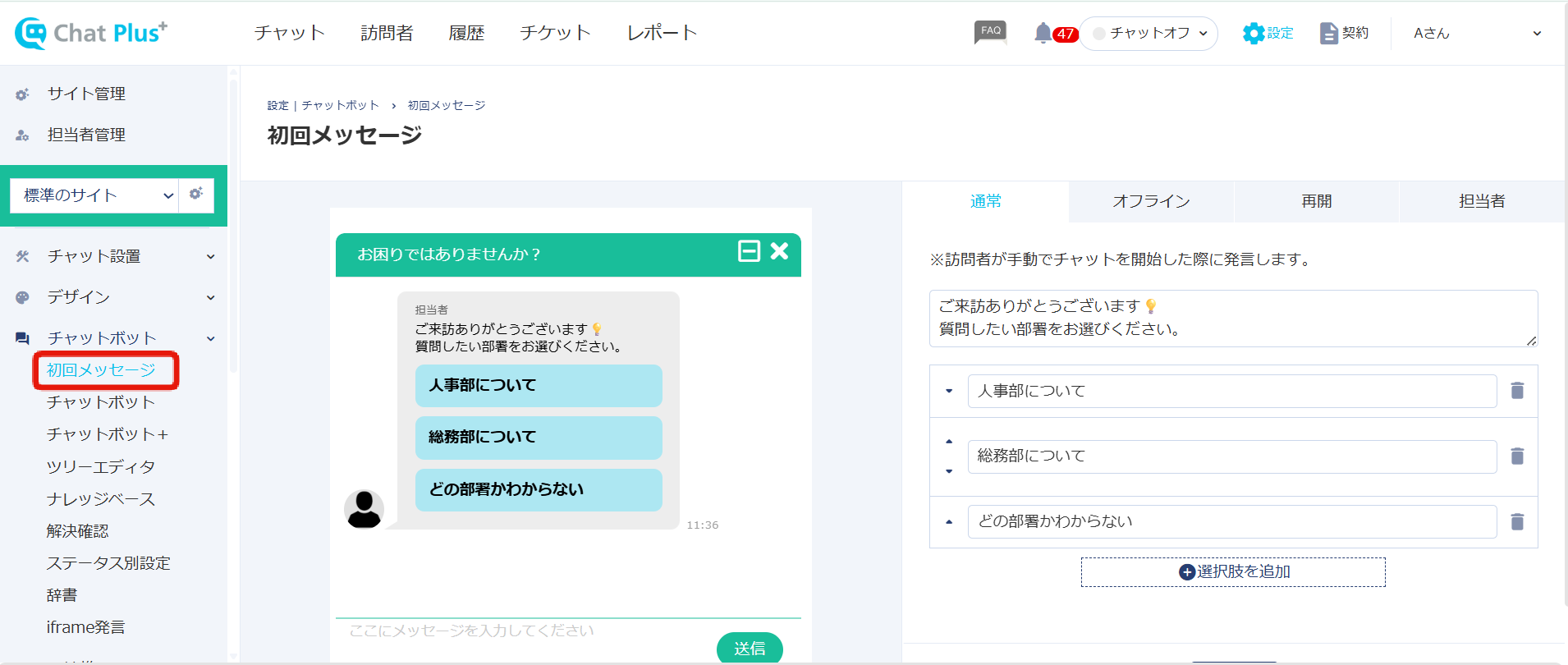Open 解決確認 in sidebar

coord(78,531)
